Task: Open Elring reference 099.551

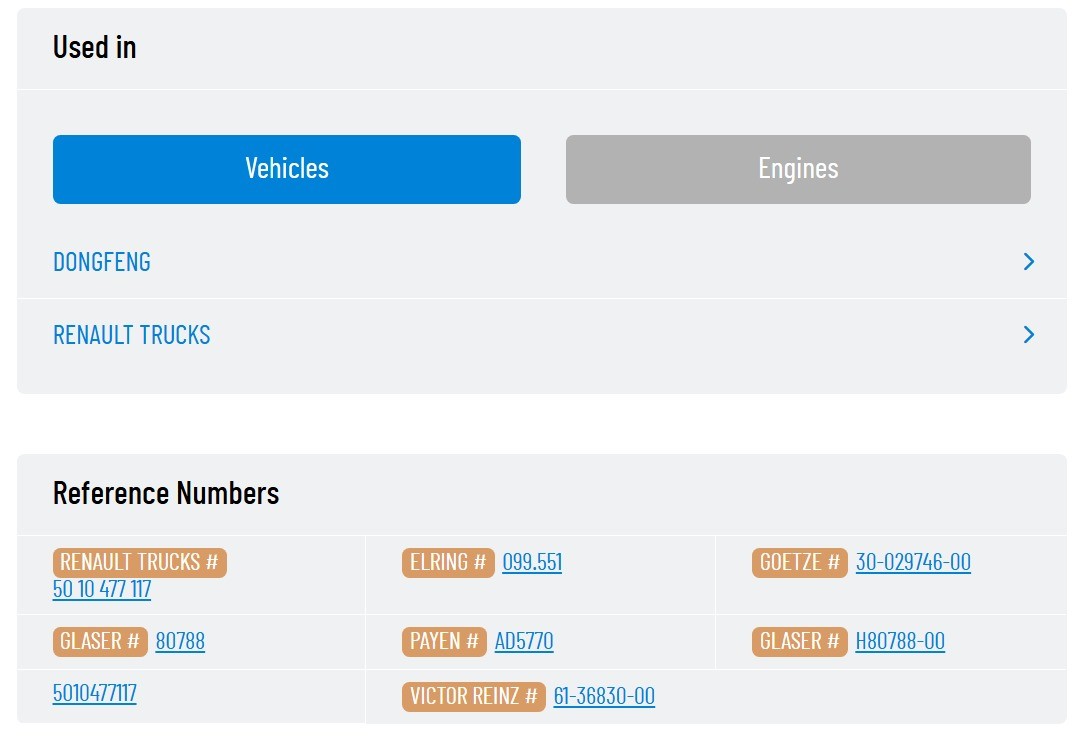Action: [x=532, y=562]
